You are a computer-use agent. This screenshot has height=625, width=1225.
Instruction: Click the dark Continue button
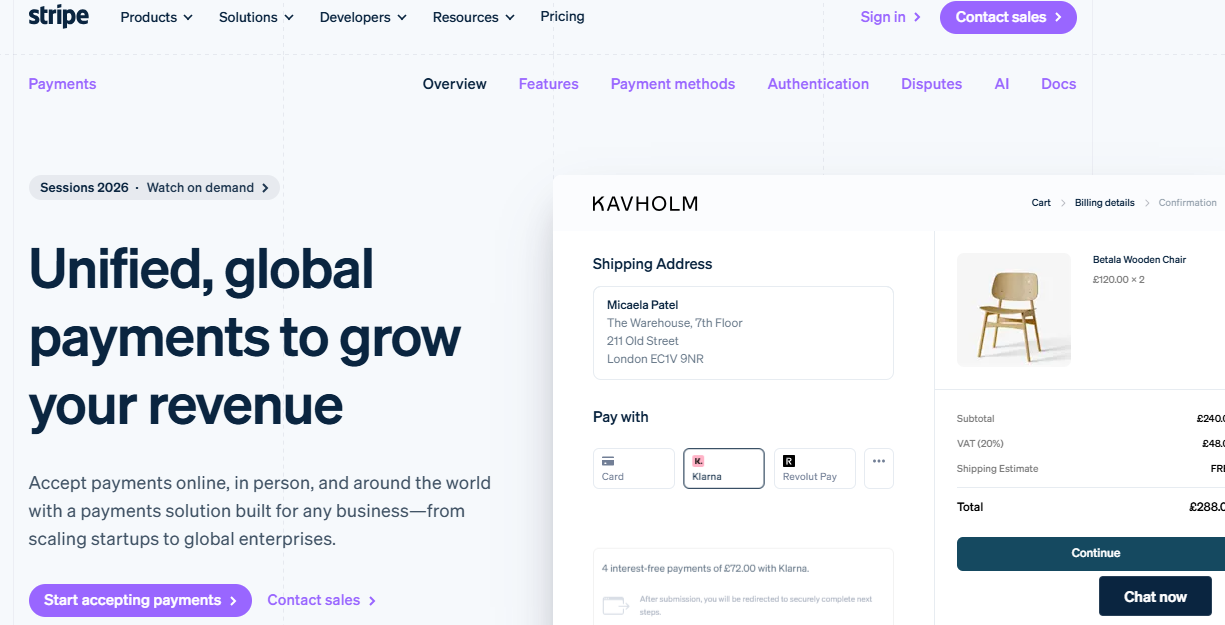coord(1091,553)
